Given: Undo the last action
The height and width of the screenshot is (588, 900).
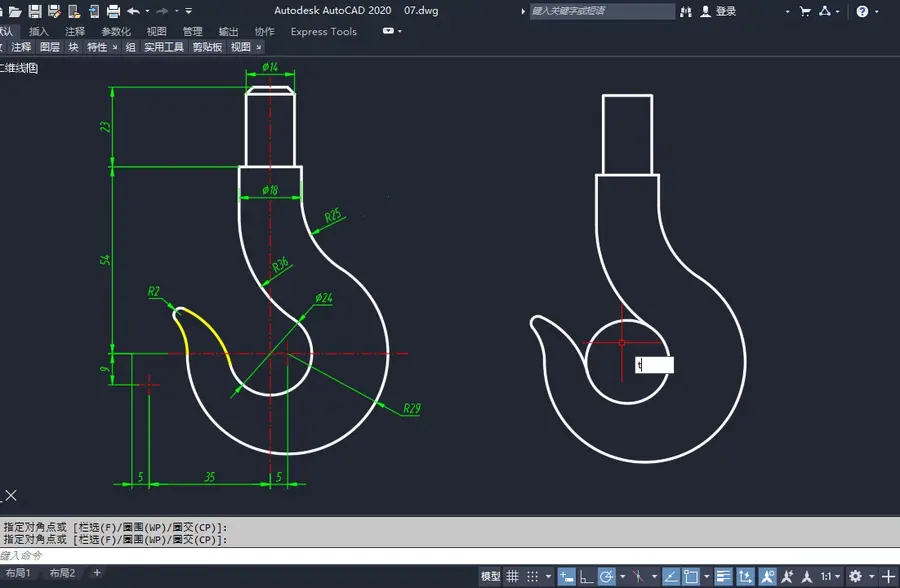Looking at the screenshot, I should (133, 11).
